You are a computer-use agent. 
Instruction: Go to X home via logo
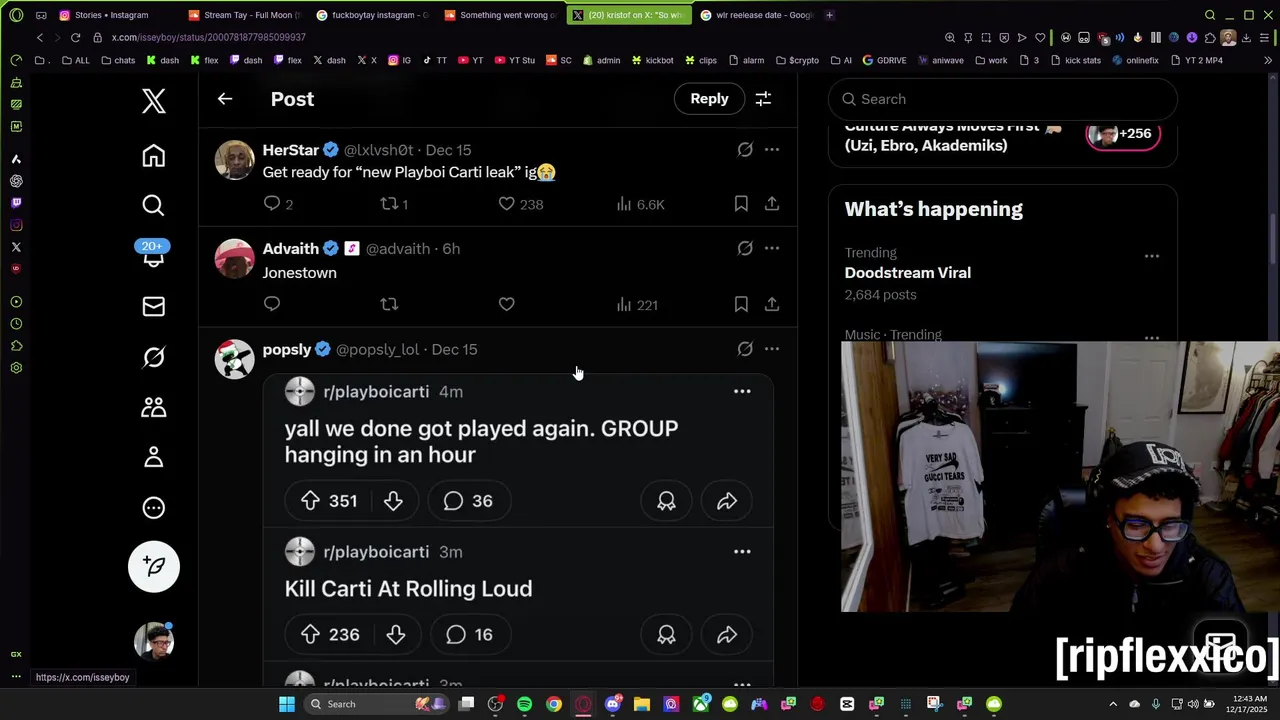pyautogui.click(x=153, y=100)
